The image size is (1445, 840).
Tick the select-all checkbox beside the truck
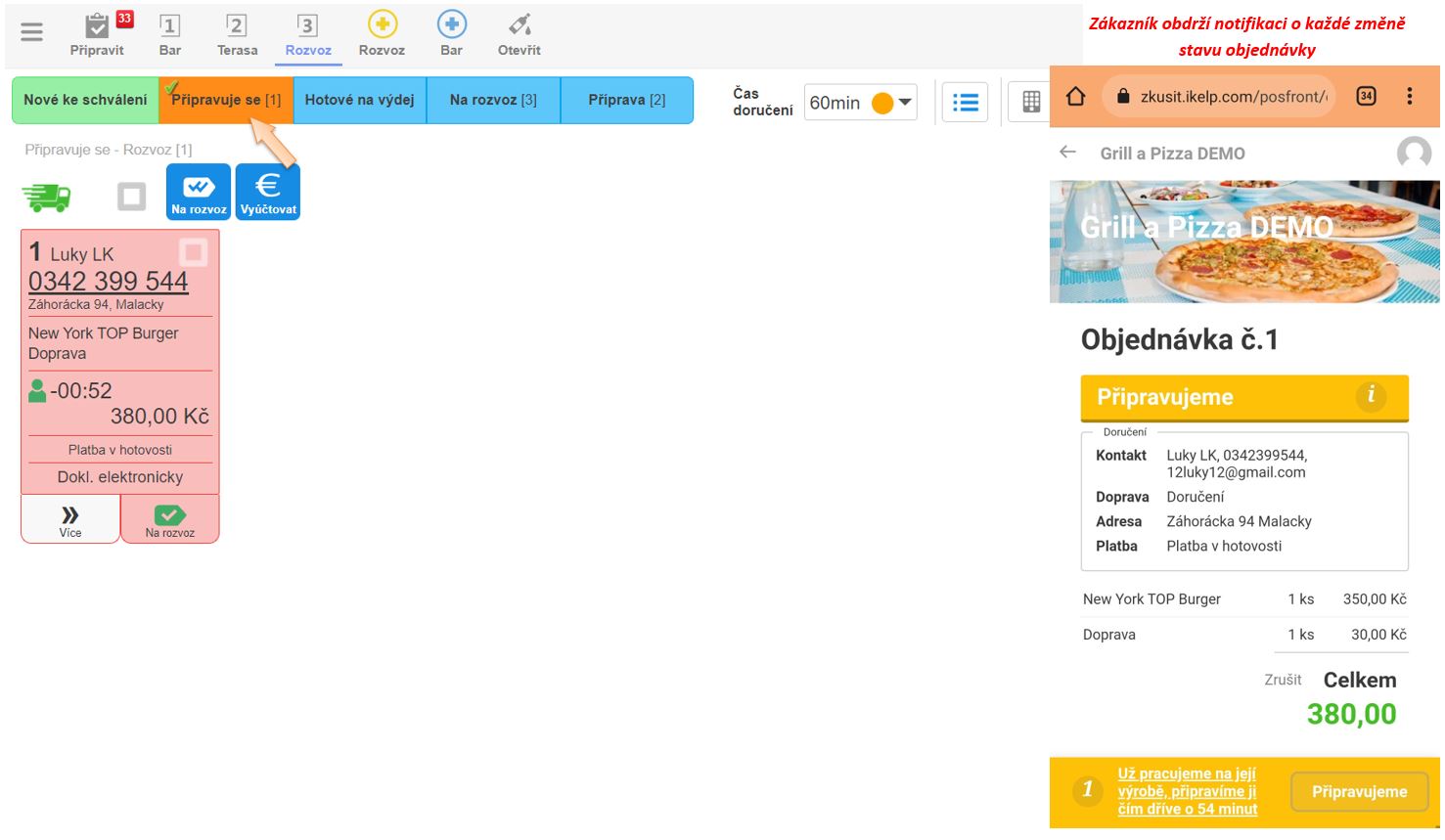point(131,197)
